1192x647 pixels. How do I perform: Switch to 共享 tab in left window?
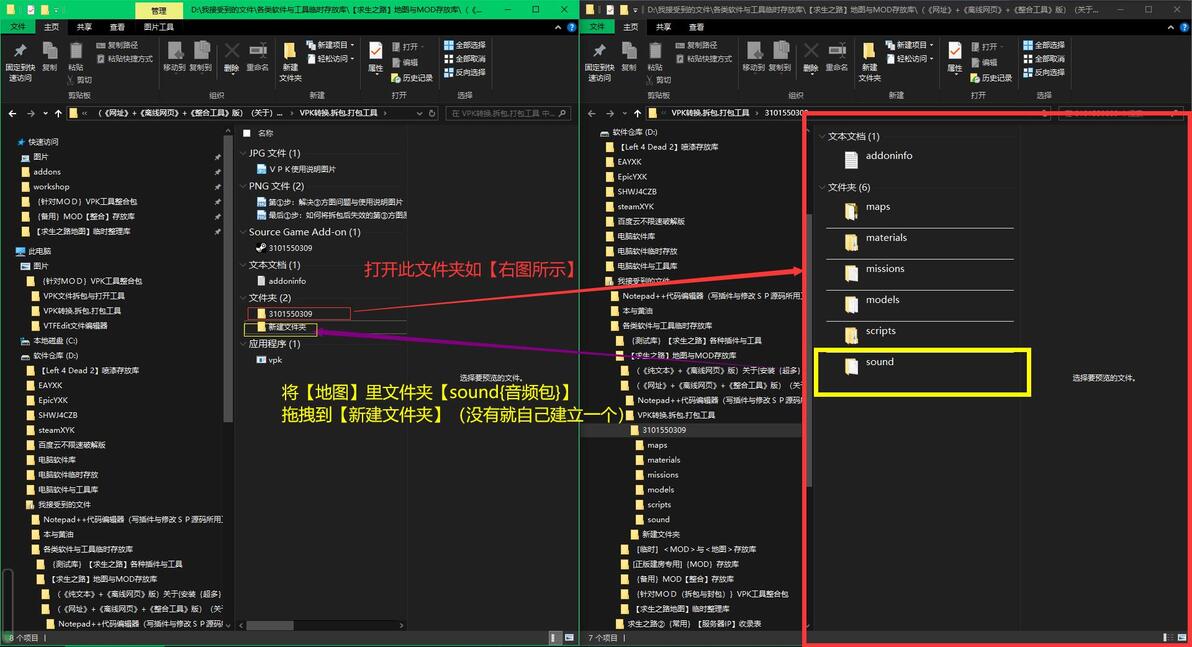coord(84,27)
